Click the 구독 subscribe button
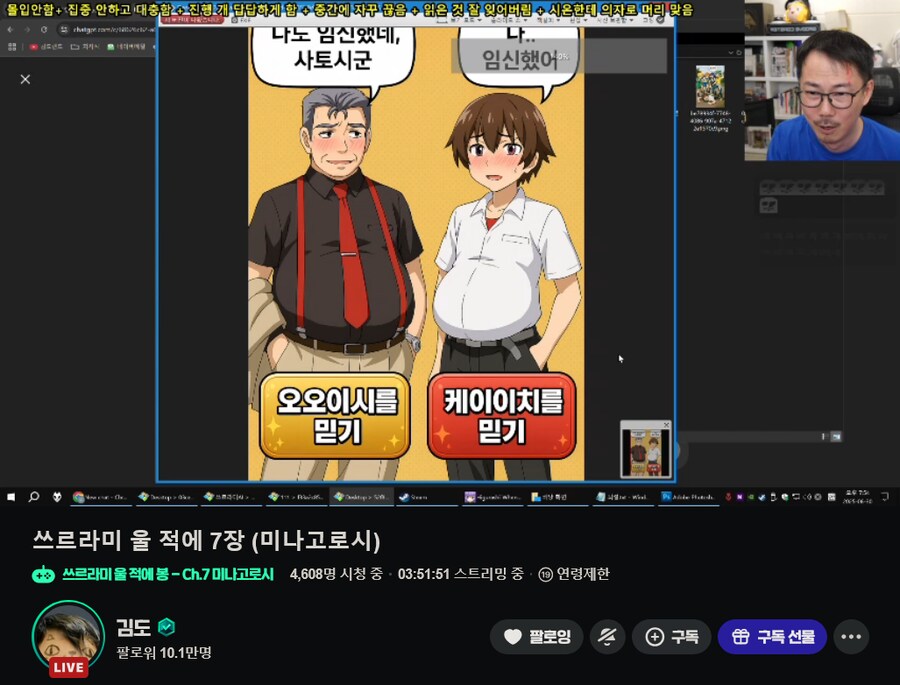Screen dimensions: 900x685 point(671,637)
